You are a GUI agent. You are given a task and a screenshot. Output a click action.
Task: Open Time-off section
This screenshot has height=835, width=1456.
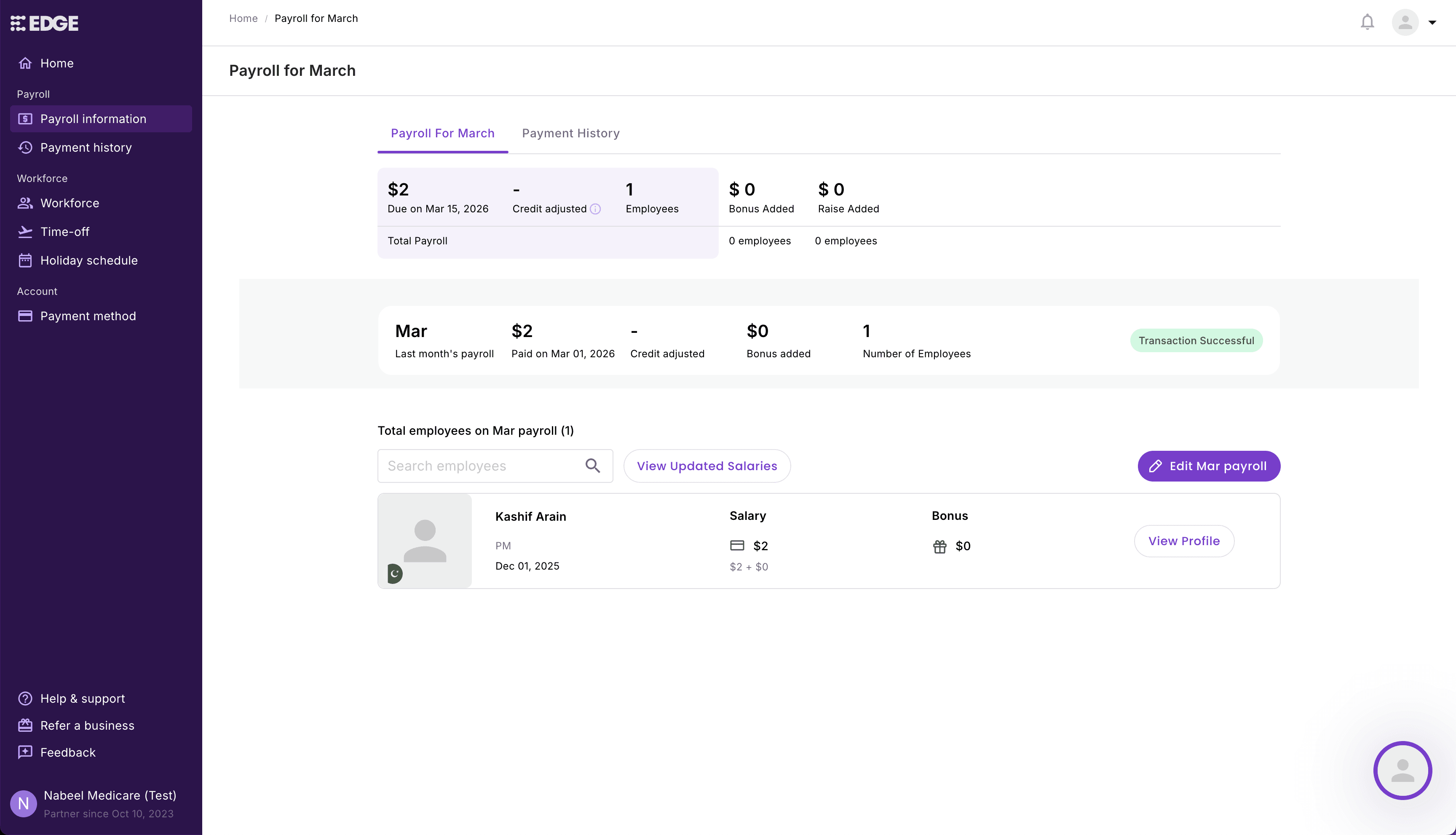click(65, 232)
